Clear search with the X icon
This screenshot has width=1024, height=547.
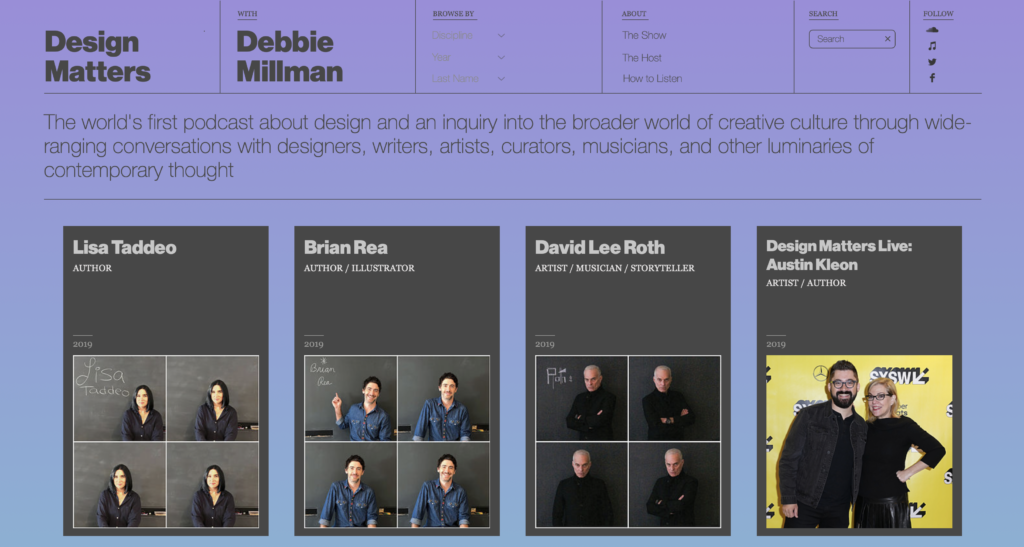(888, 39)
